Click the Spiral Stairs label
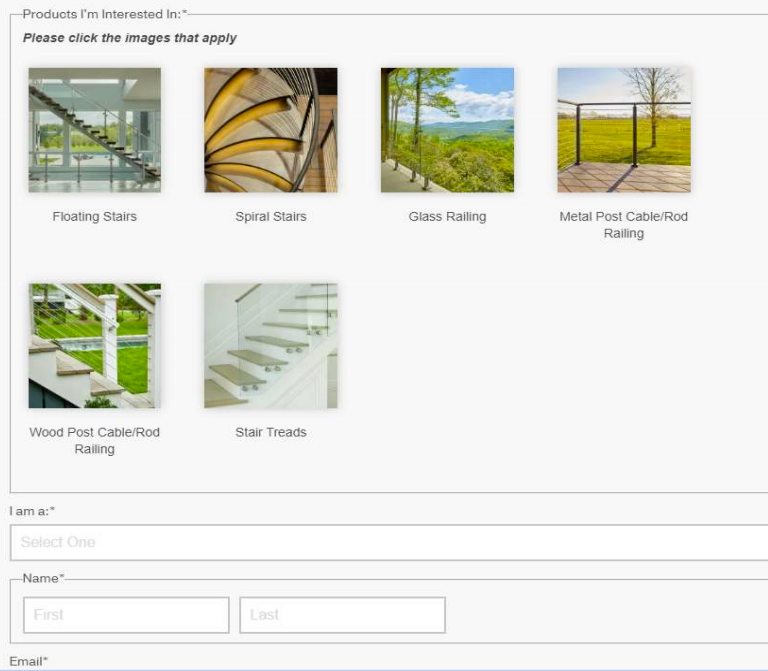 [x=271, y=216]
